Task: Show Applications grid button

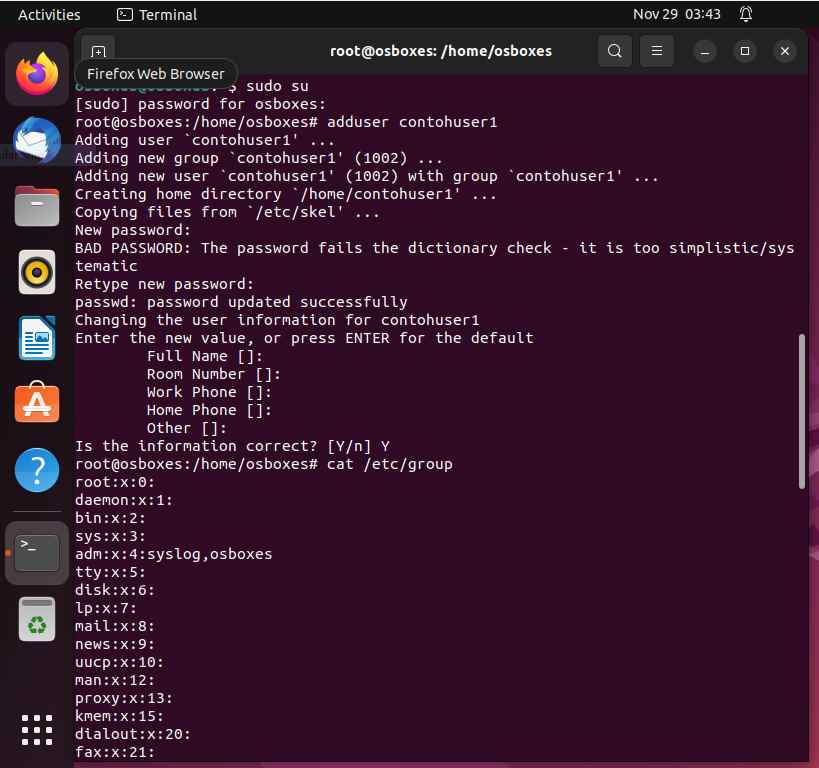Action: (37, 730)
